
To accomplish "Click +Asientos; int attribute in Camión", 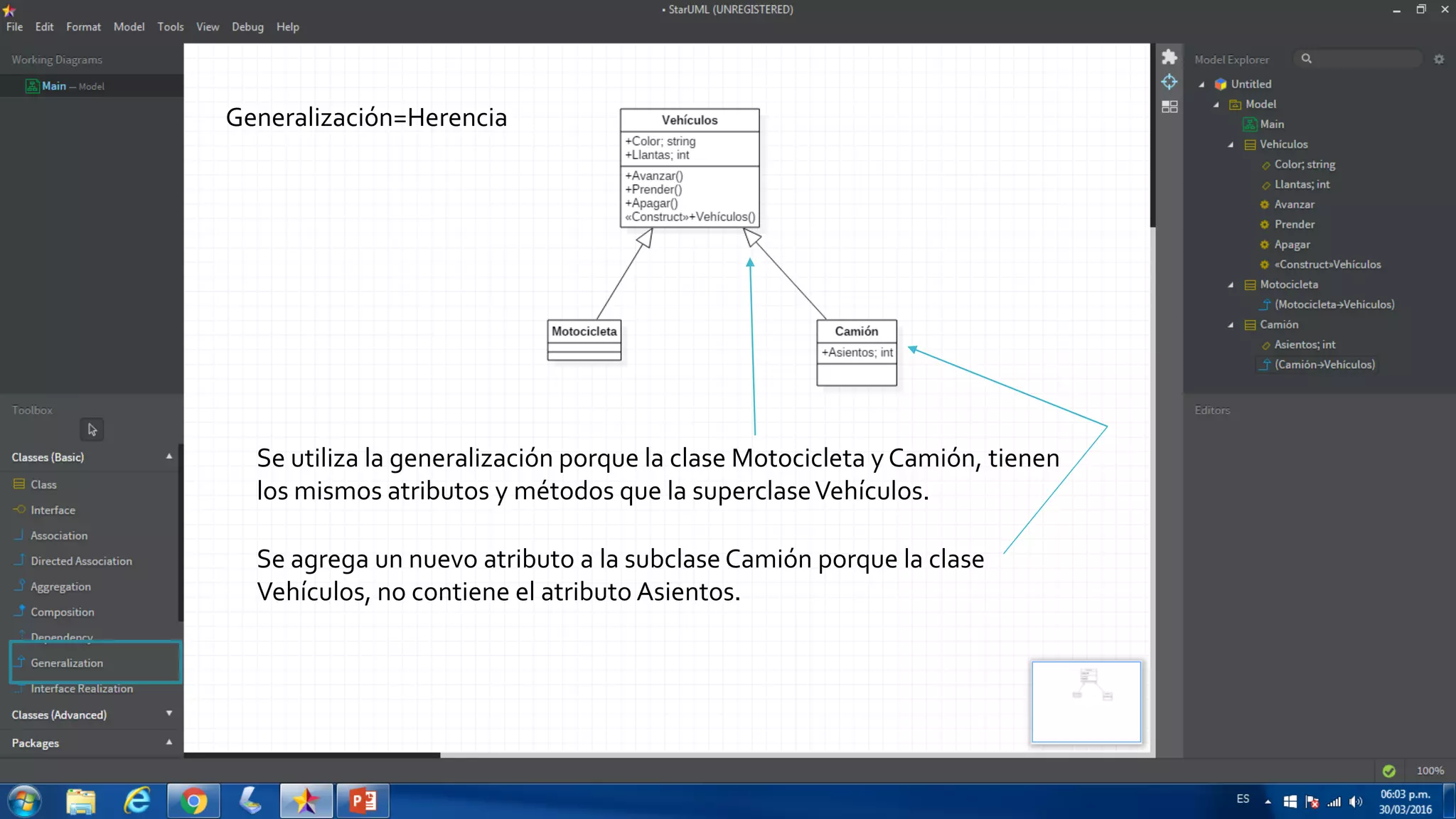I will coord(857,353).
